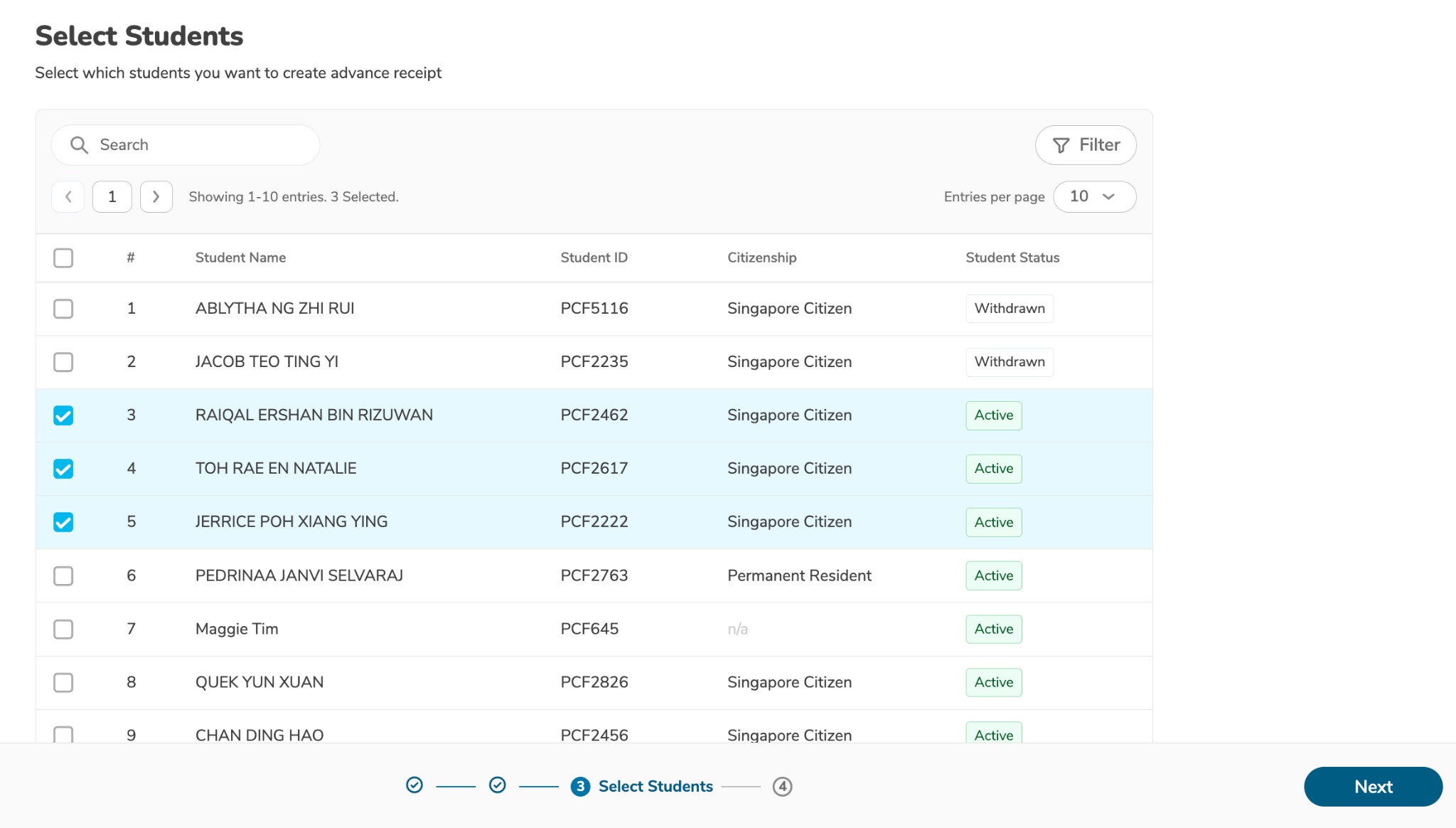Click Select Students step label
The width and height of the screenshot is (1456, 828).
(x=655, y=787)
